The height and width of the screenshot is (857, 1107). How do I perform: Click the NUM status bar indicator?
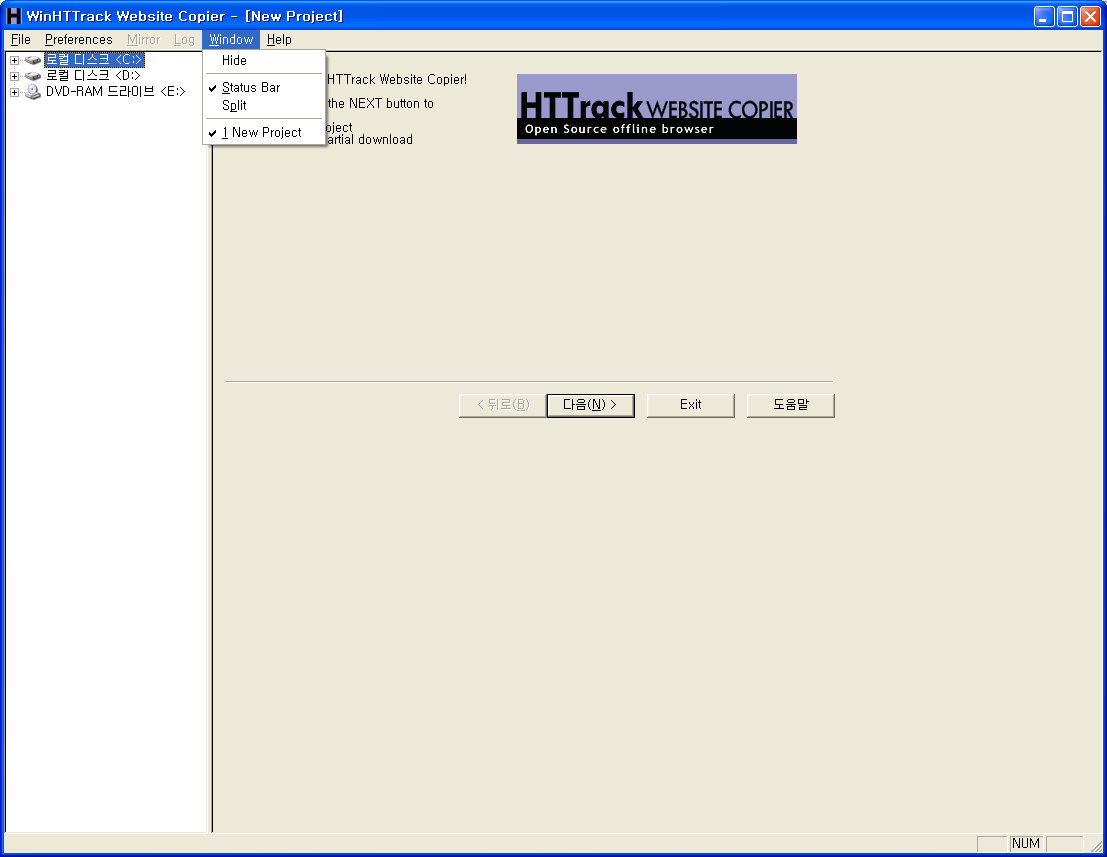(x=1025, y=844)
